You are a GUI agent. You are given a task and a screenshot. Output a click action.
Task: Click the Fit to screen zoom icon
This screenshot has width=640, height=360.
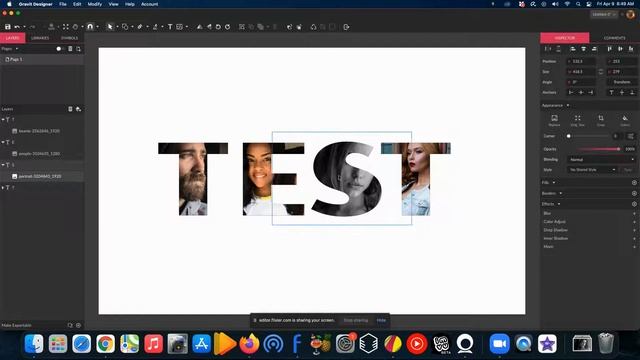coord(65,27)
